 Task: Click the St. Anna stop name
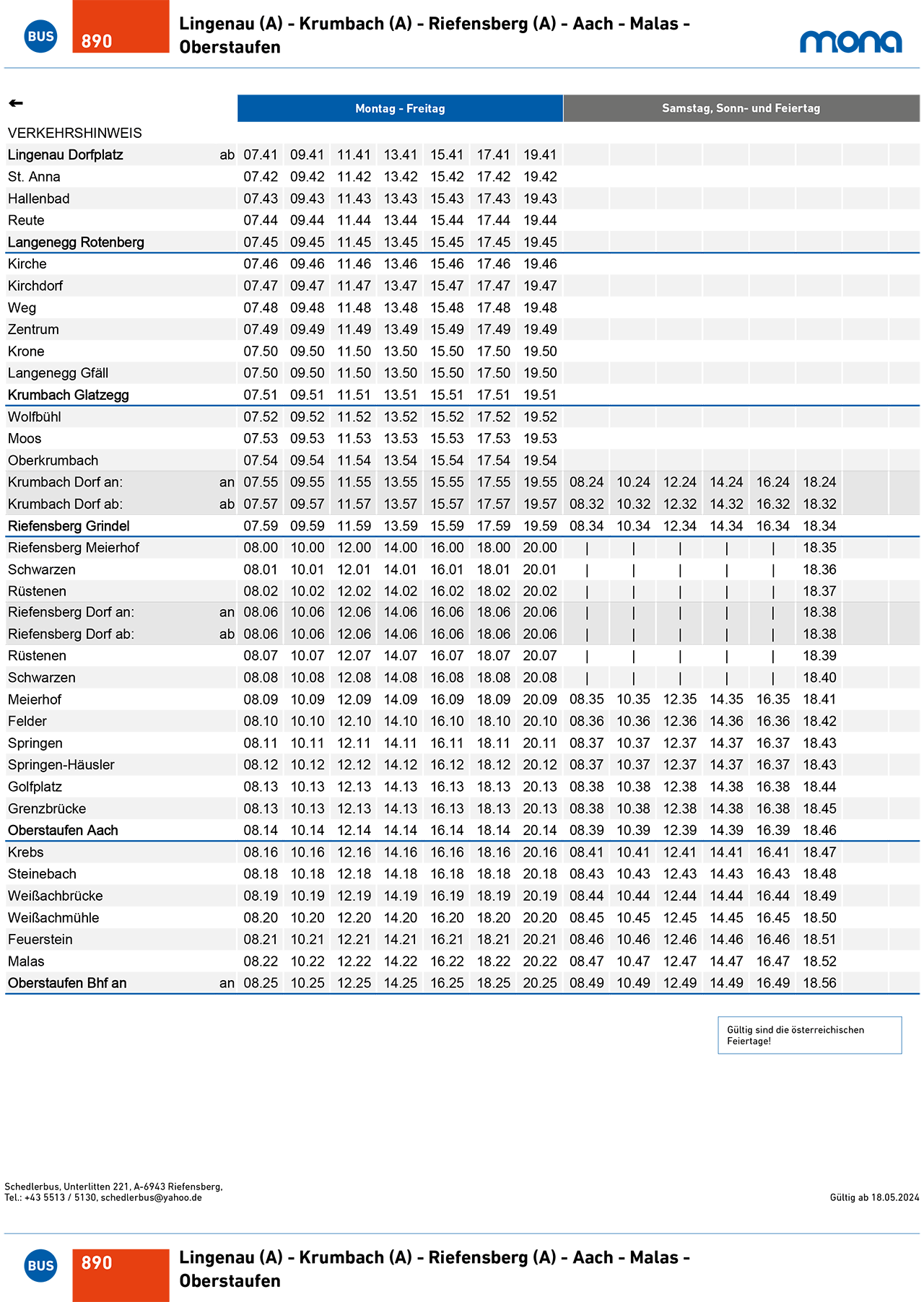(34, 177)
